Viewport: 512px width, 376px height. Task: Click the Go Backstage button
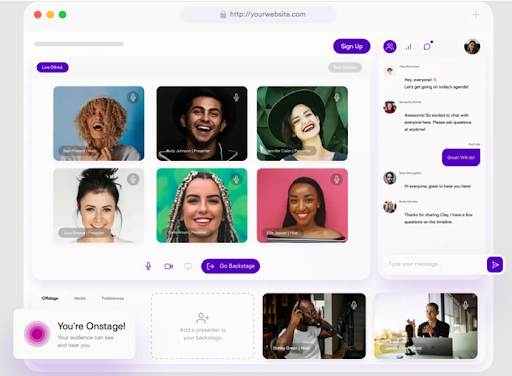tap(230, 266)
